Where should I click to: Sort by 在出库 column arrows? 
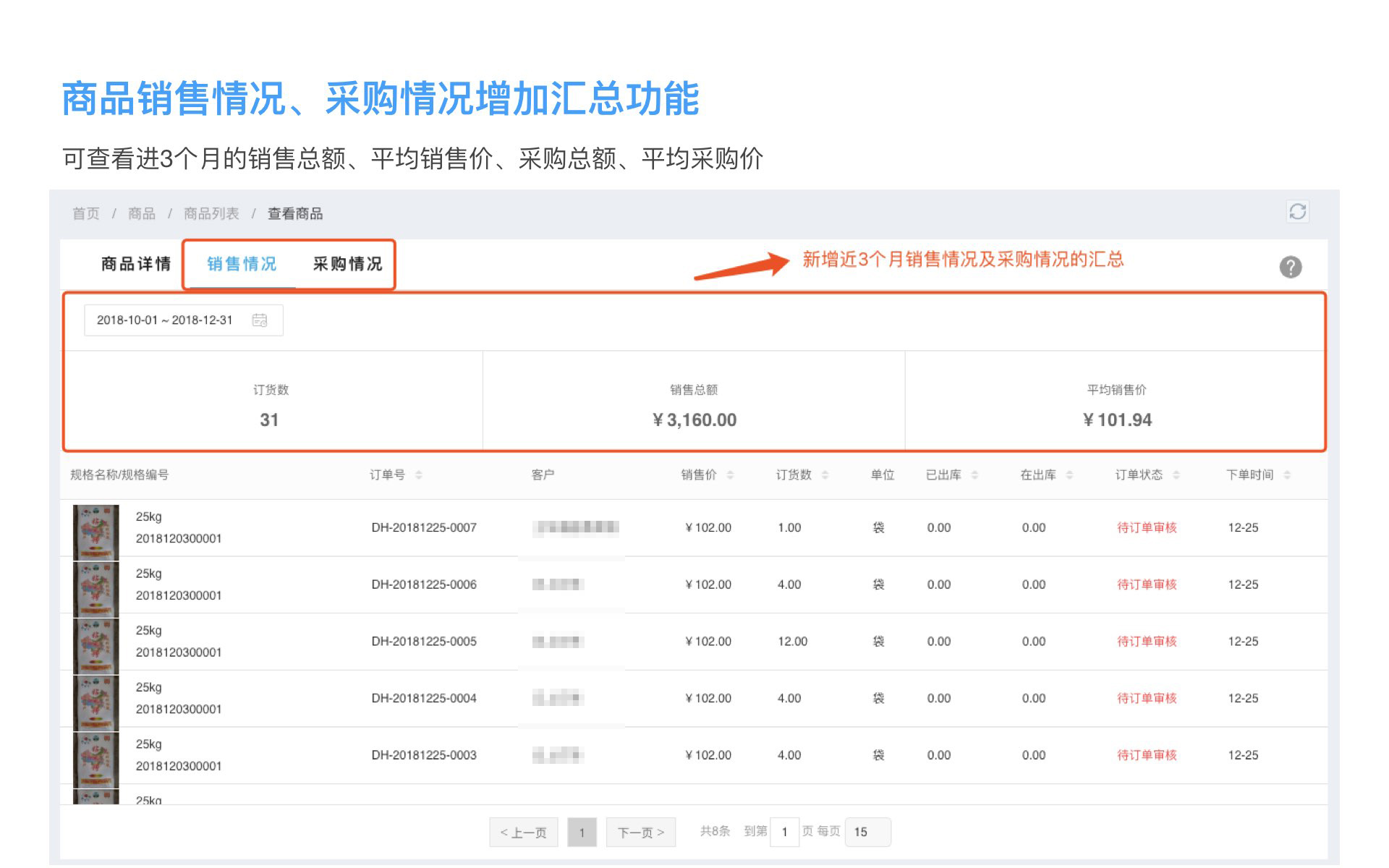[1069, 475]
